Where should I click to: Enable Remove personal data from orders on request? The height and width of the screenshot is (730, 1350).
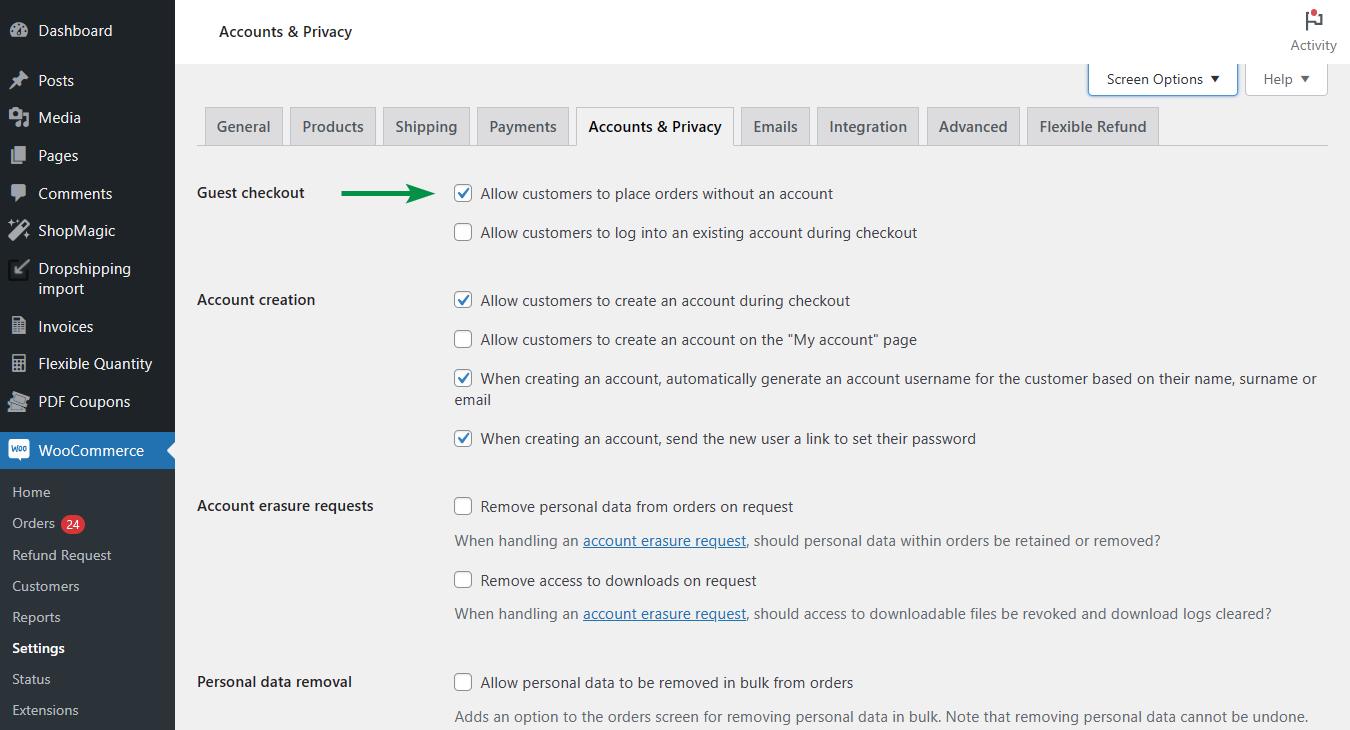point(463,507)
